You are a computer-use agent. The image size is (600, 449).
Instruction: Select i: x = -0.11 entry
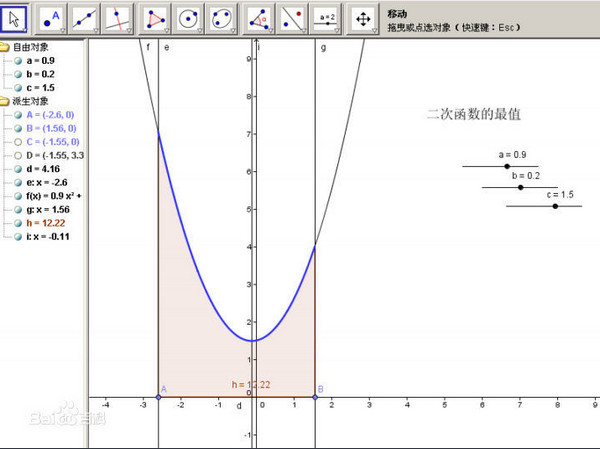[x=48, y=237]
